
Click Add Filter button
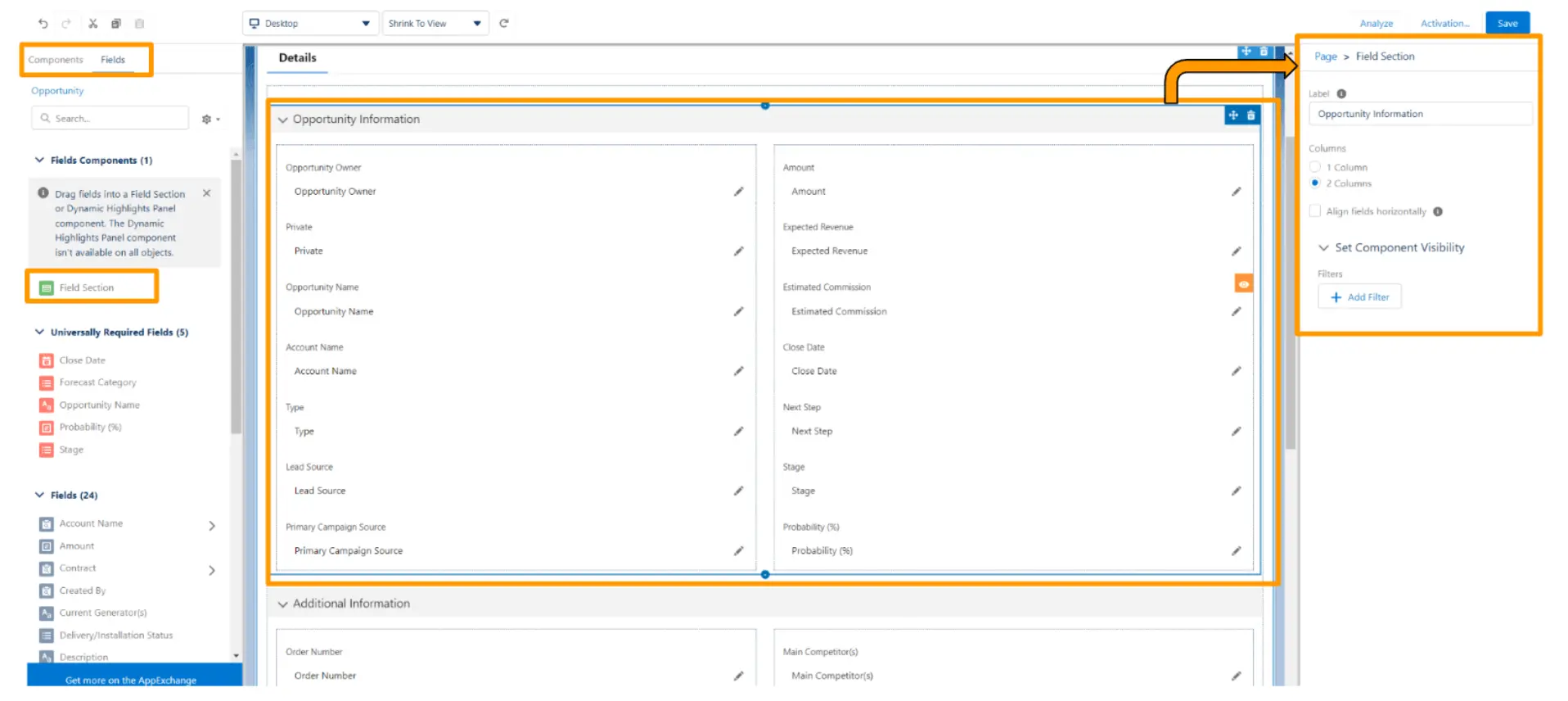[1359, 297]
